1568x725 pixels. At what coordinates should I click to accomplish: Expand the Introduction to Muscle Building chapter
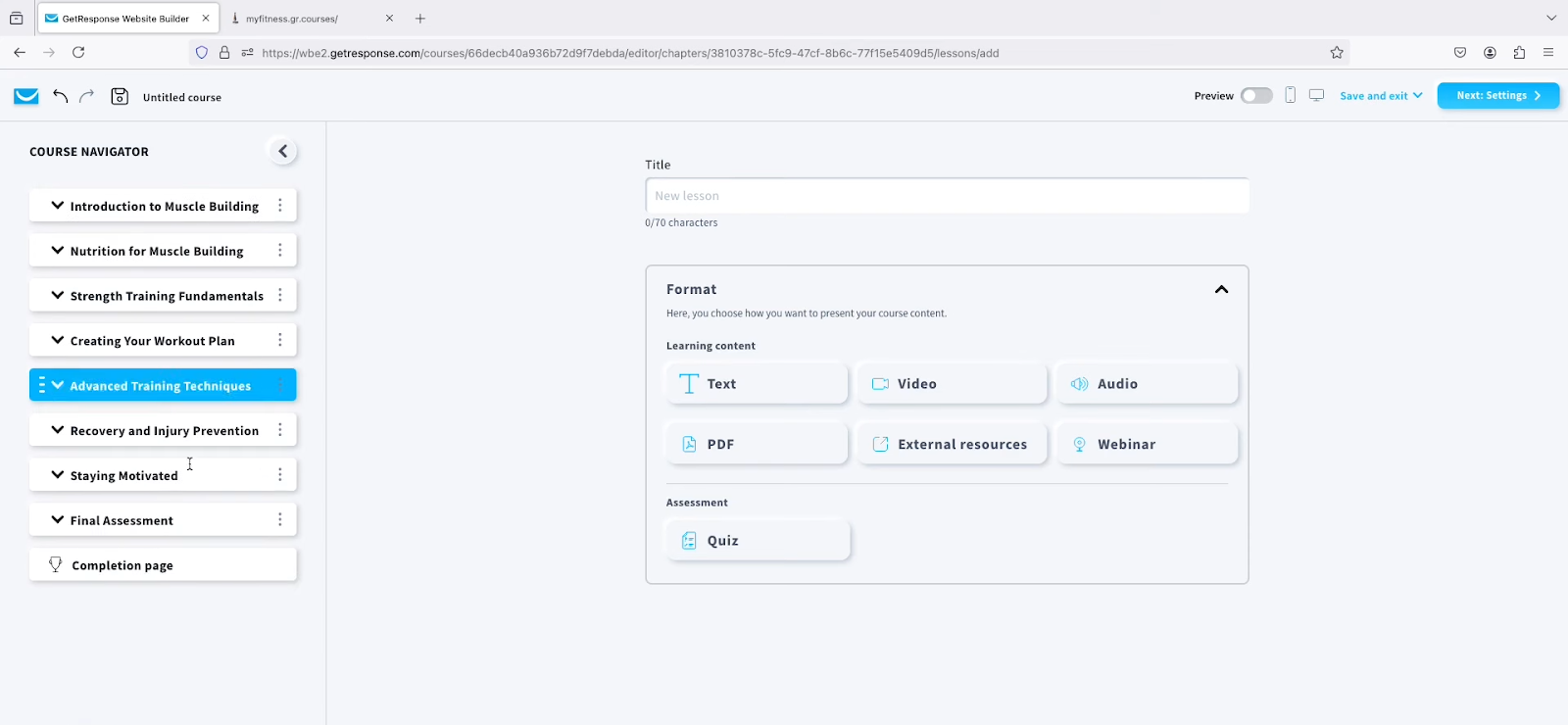tap(58, 206)
